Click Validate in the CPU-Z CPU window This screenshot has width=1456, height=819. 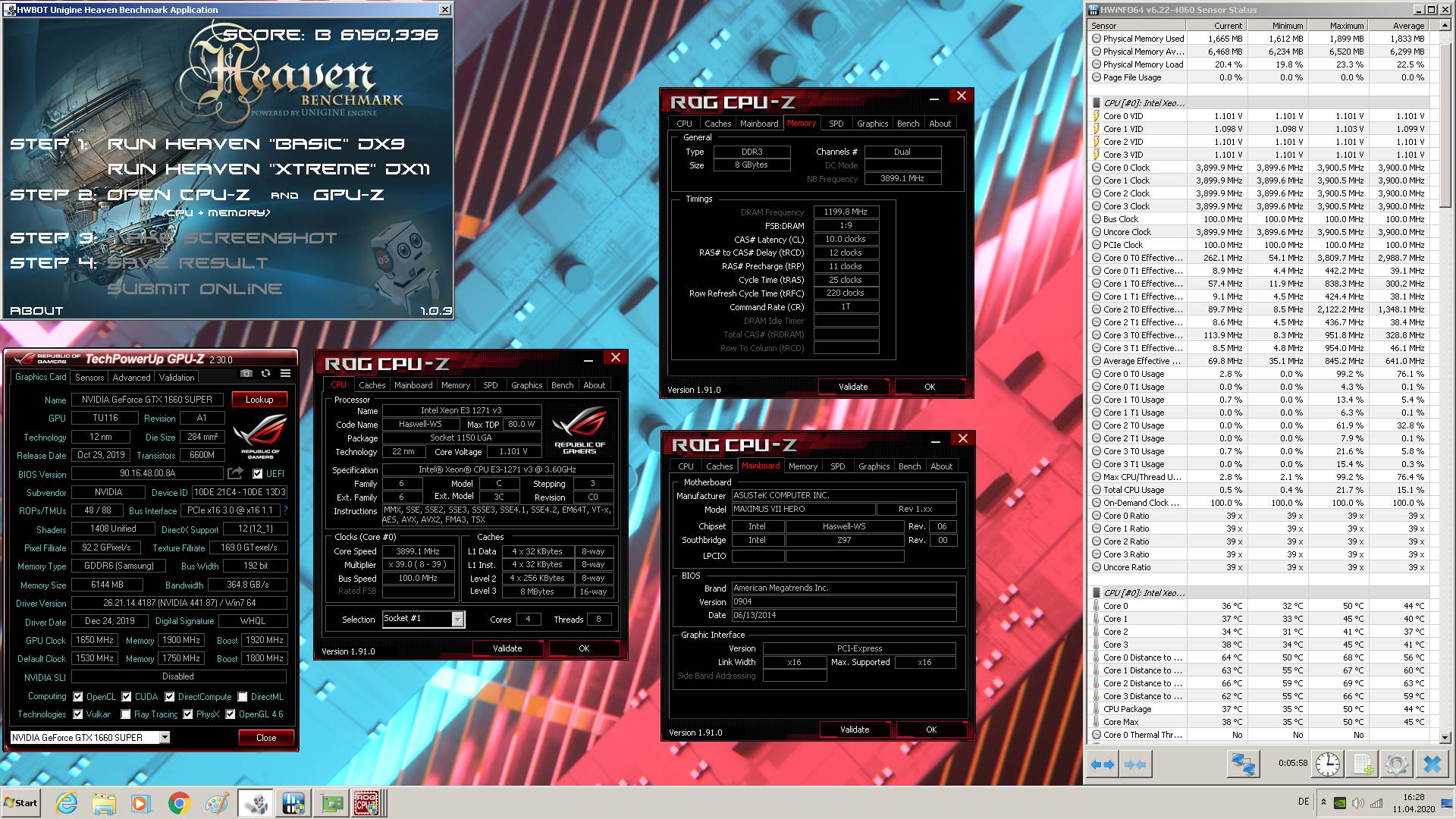click(507, 648)
